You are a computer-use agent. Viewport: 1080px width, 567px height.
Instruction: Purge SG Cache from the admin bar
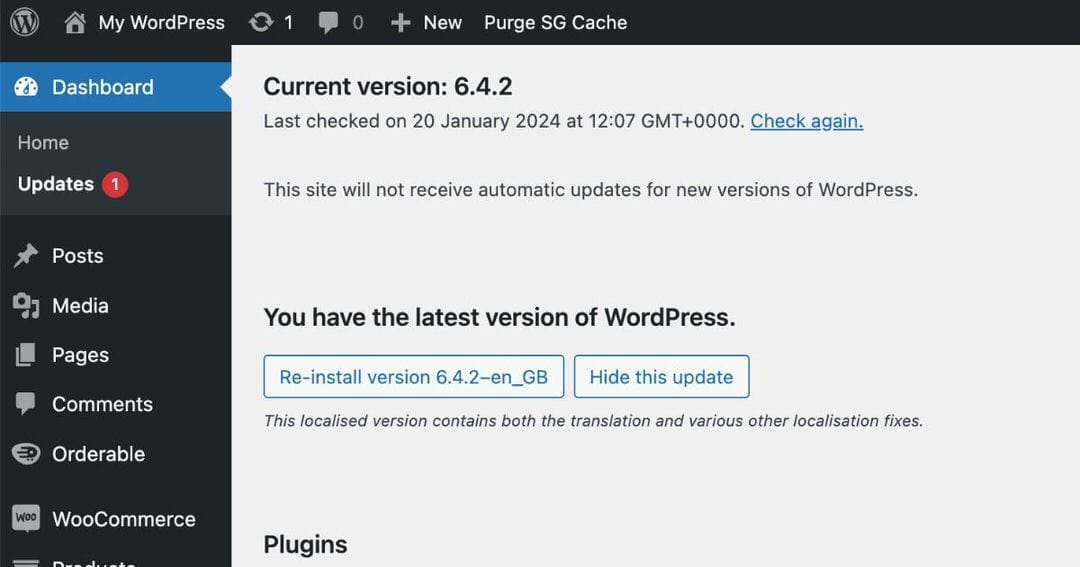[x=555, y=23]
